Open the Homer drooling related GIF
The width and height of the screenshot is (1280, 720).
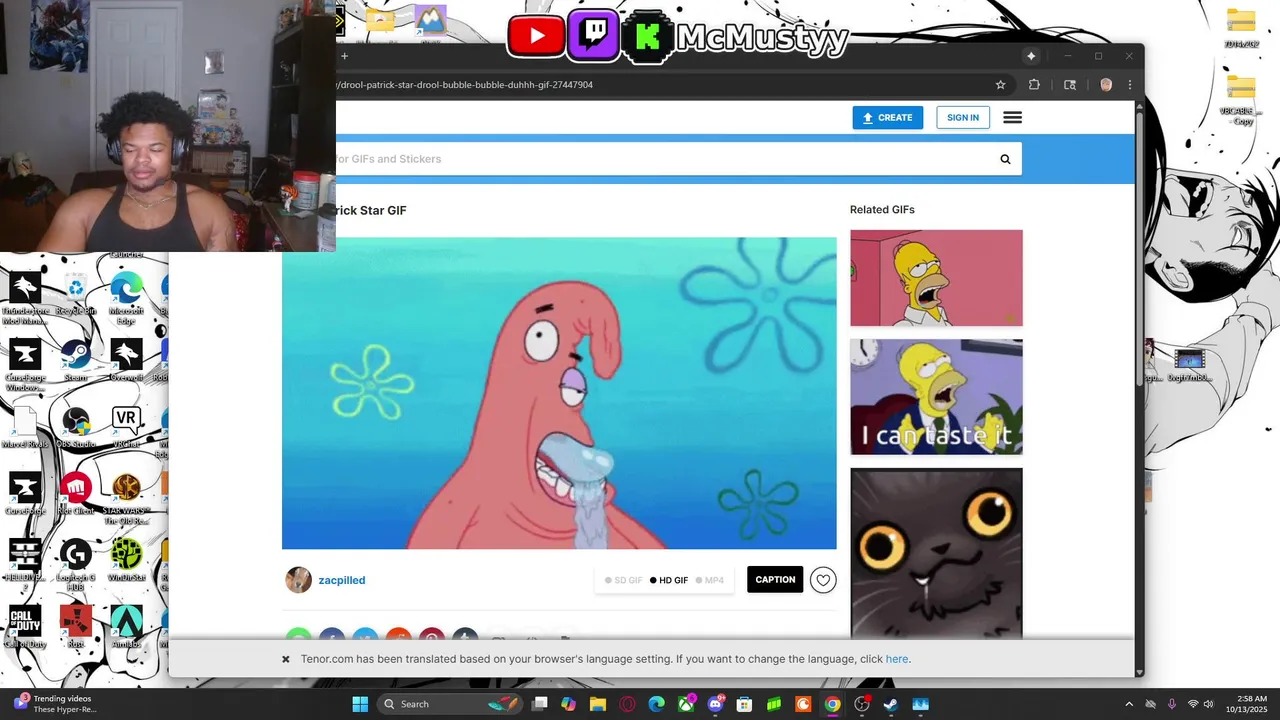(x=936, y=278)
